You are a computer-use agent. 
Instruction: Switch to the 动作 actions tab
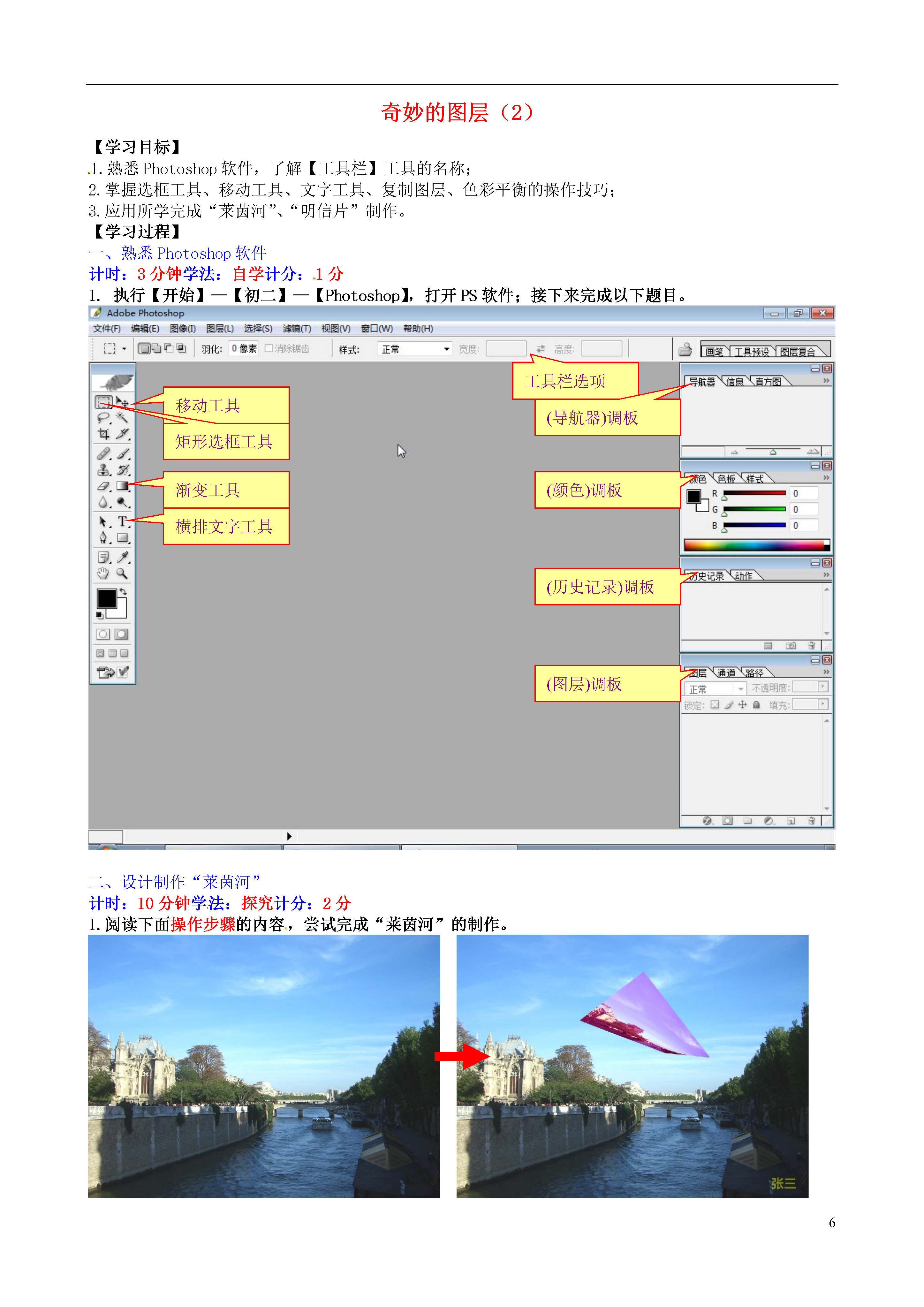tap(744, 576)
